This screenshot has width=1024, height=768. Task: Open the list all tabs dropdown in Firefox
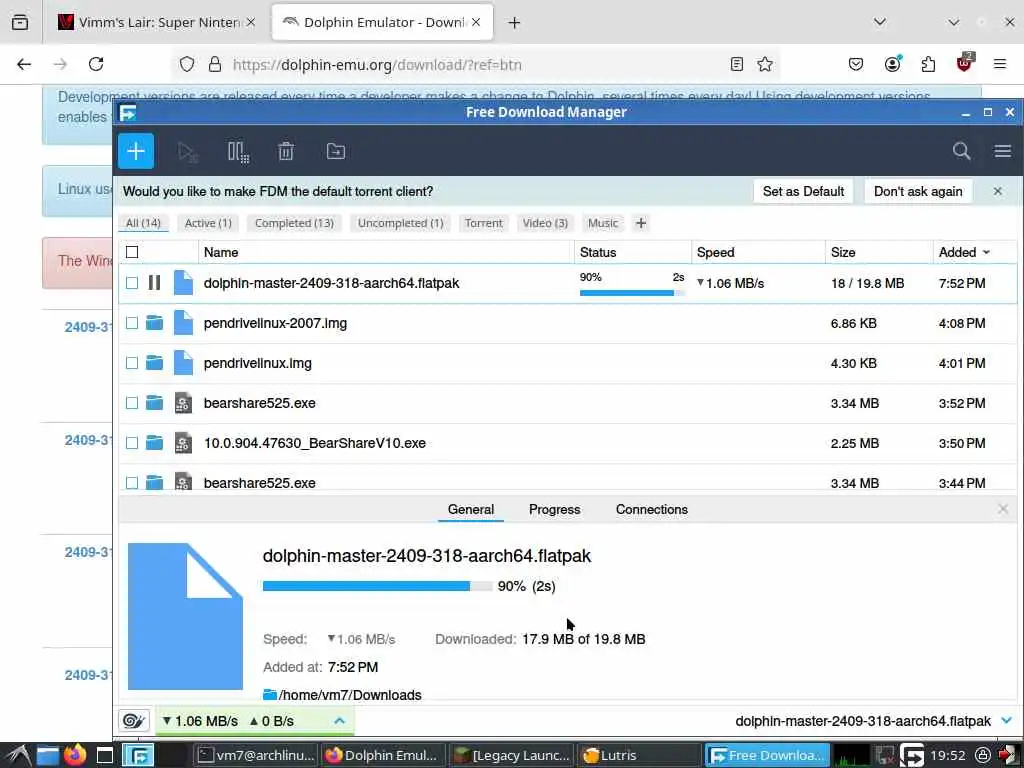click(x=880, y=22)
